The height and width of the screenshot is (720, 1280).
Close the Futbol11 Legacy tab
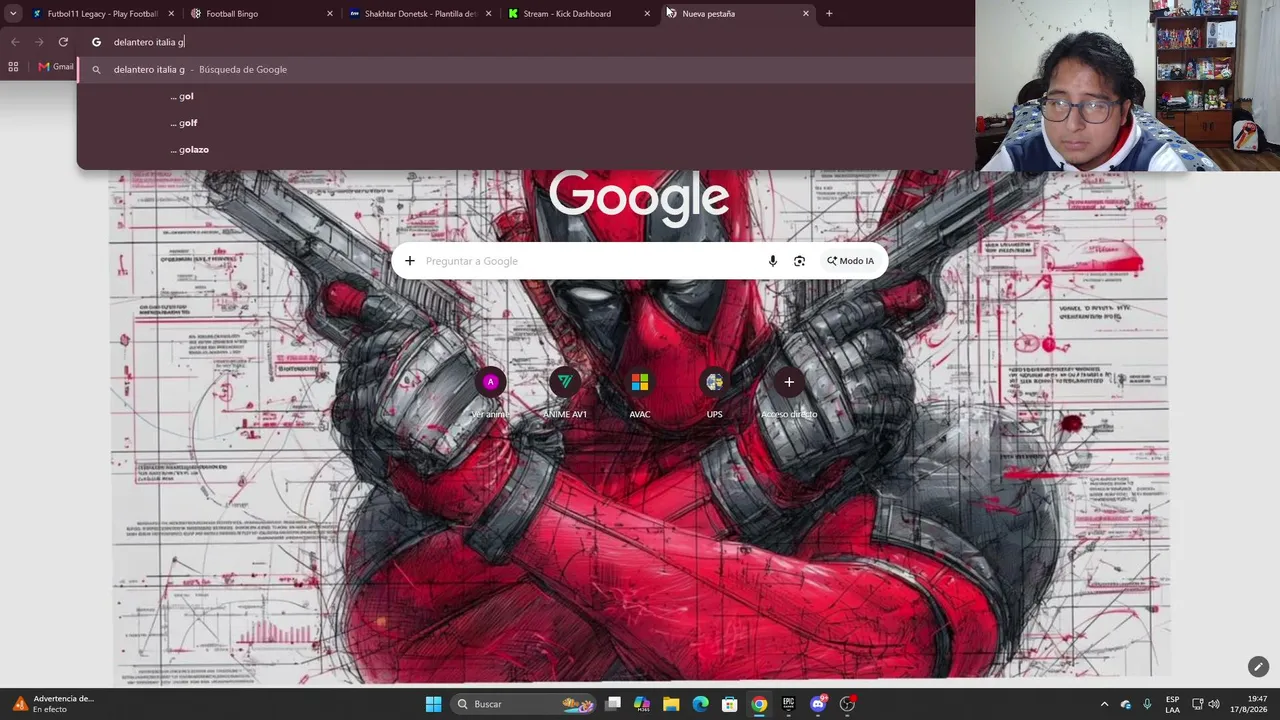click(171, 14)
